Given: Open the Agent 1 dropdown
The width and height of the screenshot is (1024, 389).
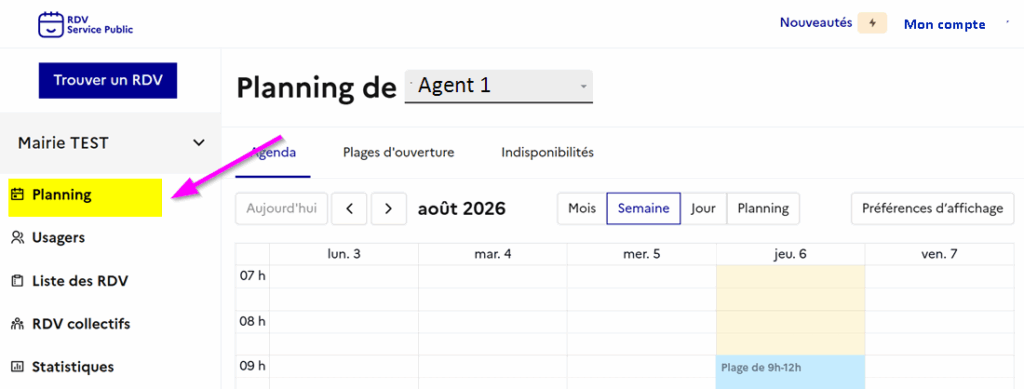Looking at the screenshot, I should (499, 86).
